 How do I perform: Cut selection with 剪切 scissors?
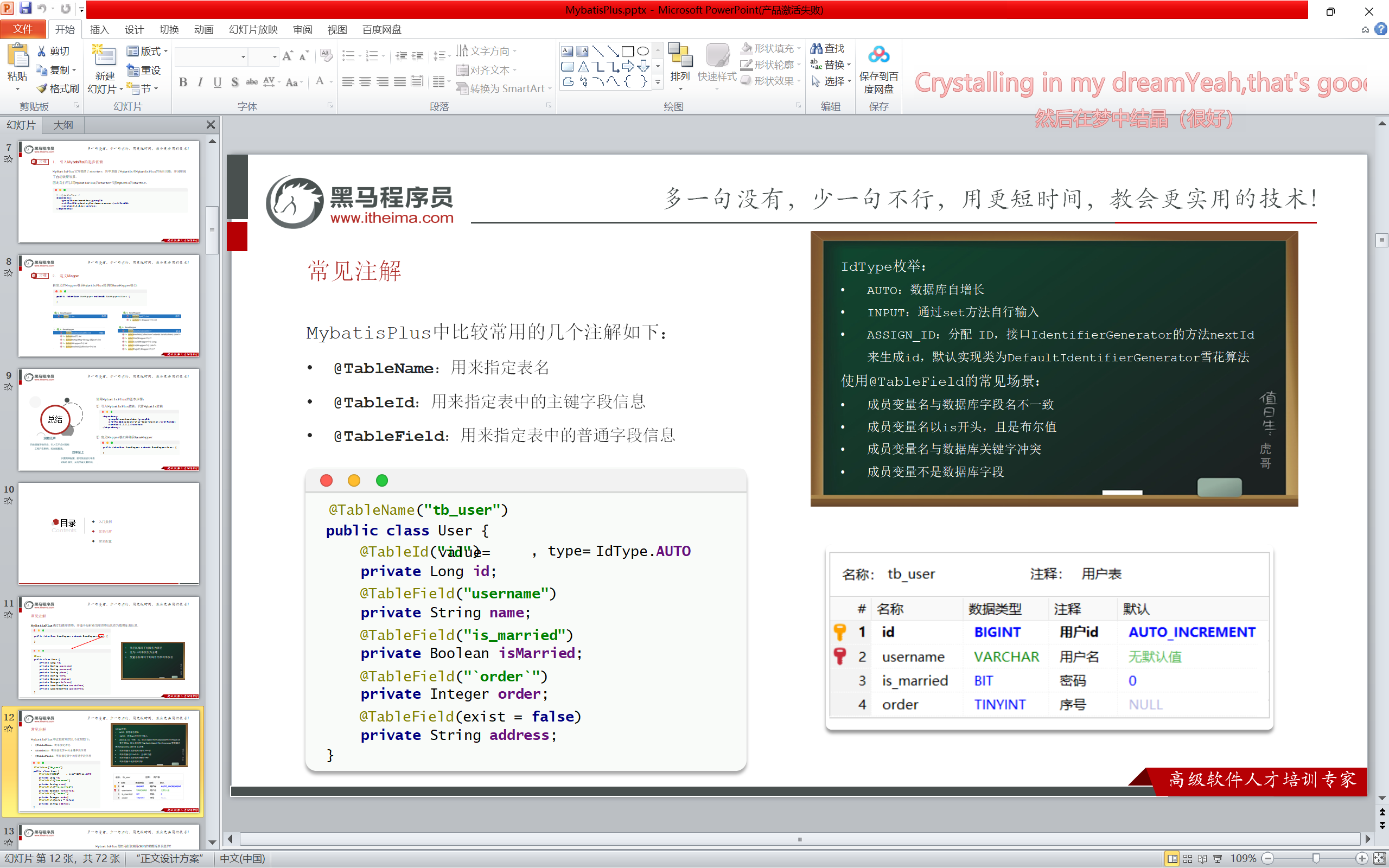coord(54,51)
